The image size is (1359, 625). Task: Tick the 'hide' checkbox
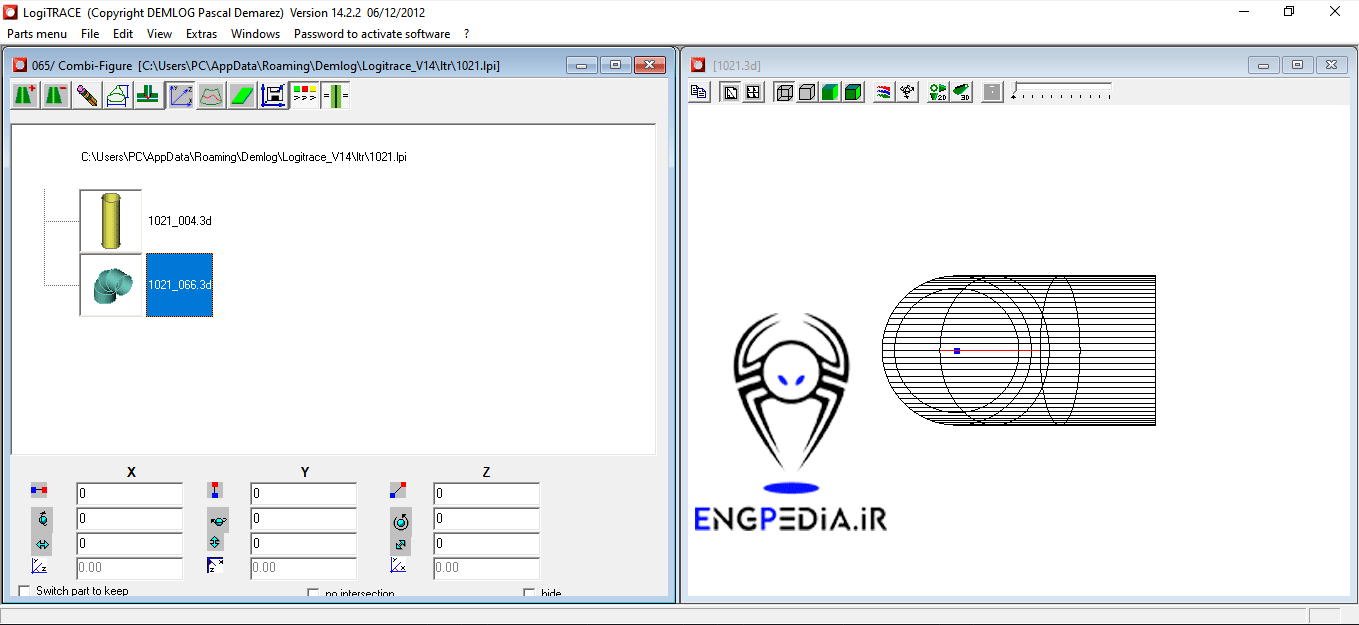[x=529, y=593]
